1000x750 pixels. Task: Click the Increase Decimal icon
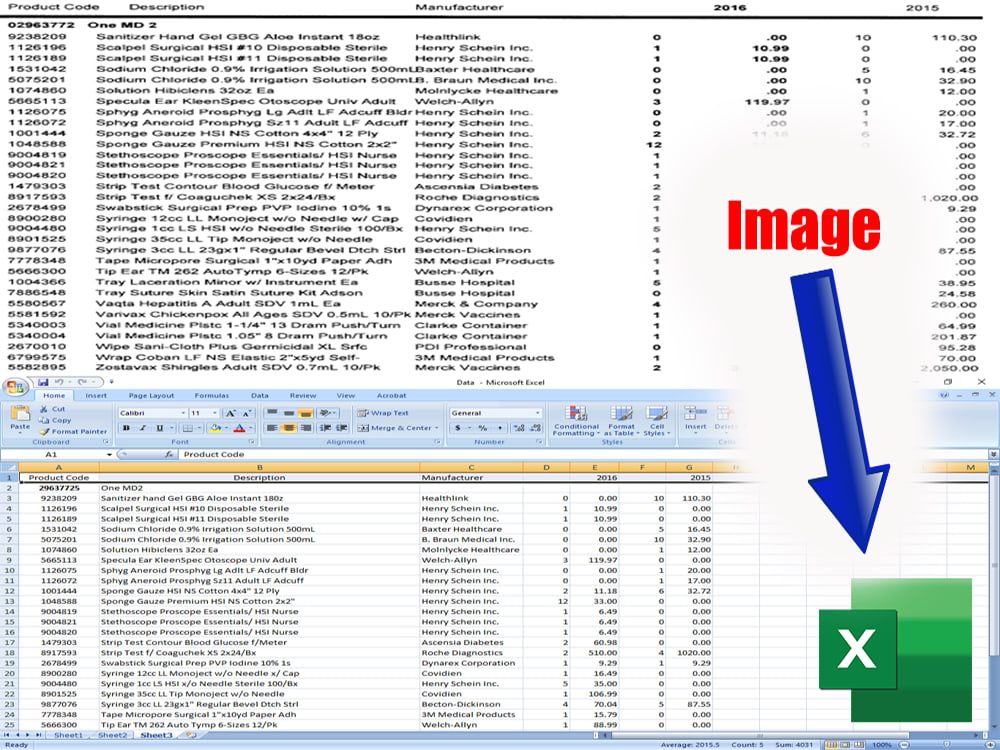tap(519, 428)
